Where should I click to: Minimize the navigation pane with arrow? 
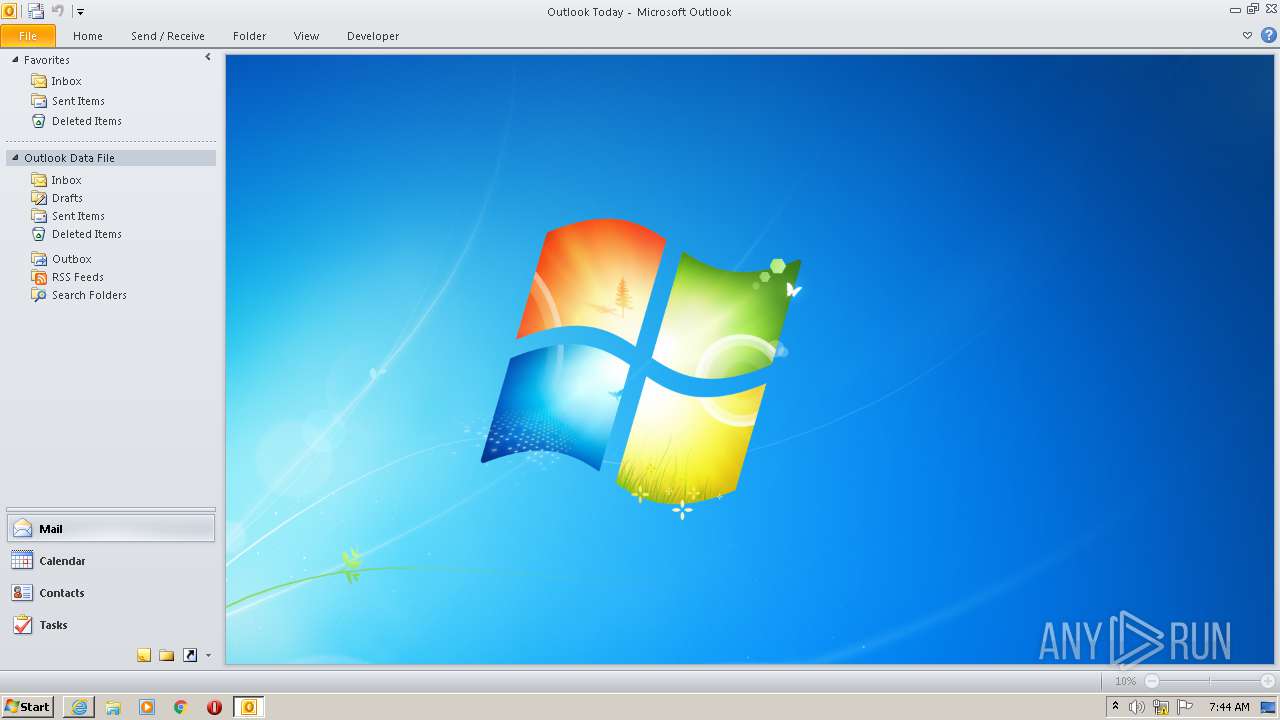(208, 57)
